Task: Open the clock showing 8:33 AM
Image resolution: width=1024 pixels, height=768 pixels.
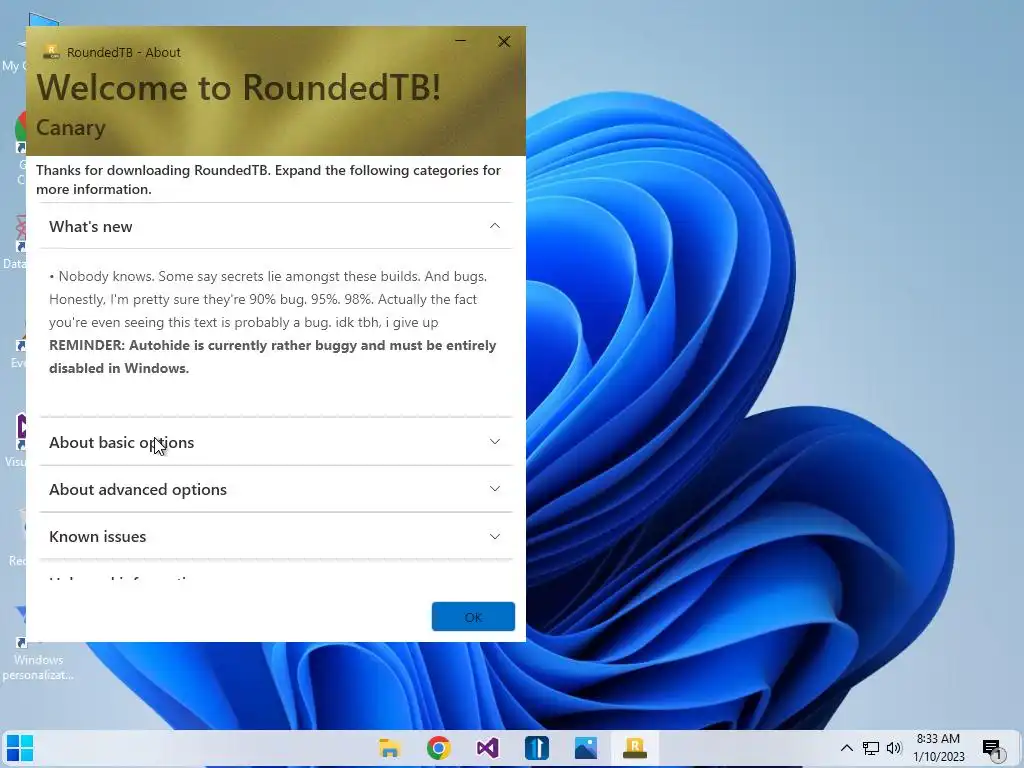Action: click(938, 748)
